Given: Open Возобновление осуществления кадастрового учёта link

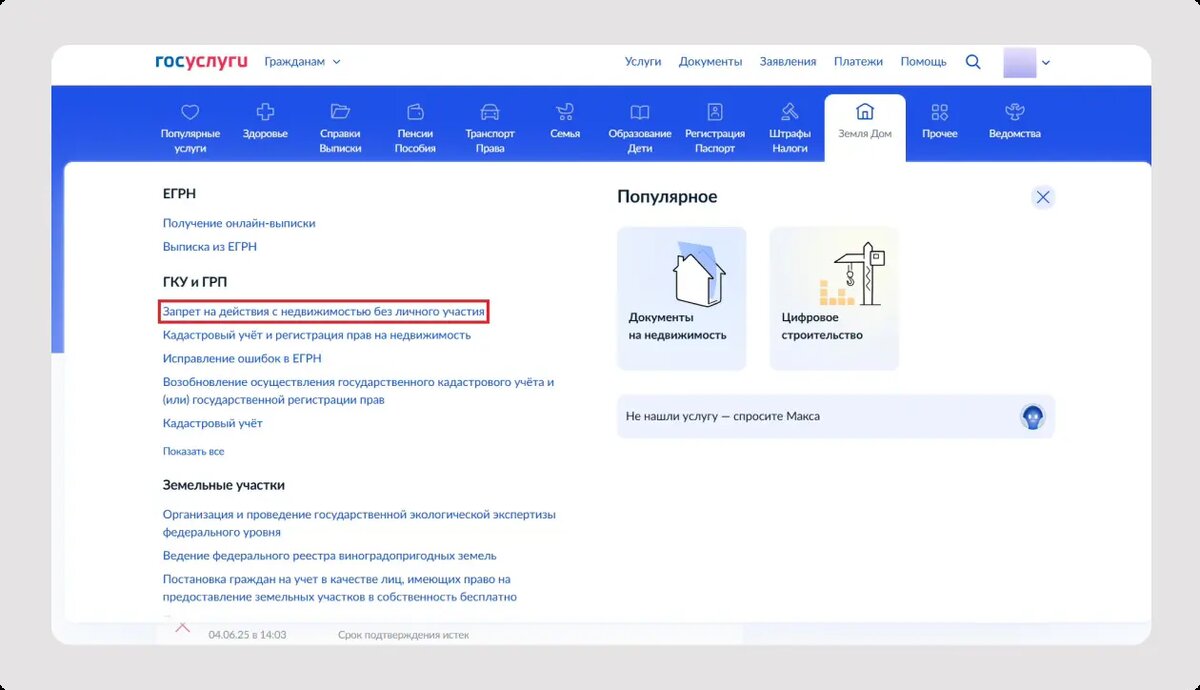Looking at the screenshot, I should (x=359, y=391).
